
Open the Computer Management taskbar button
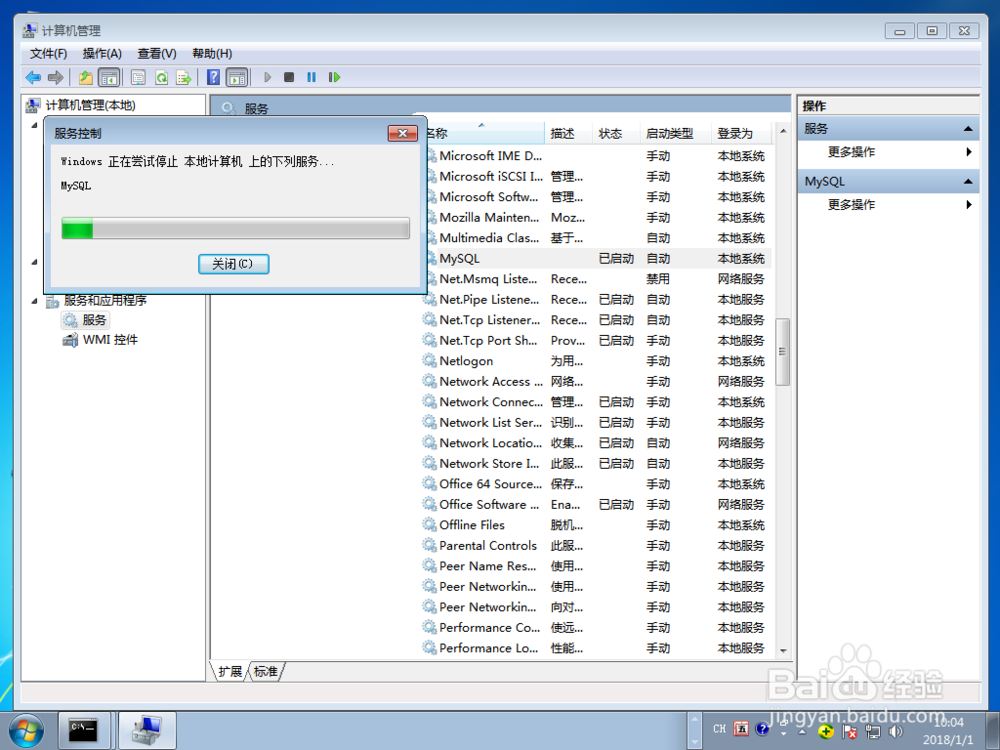(x=147, y=730)
